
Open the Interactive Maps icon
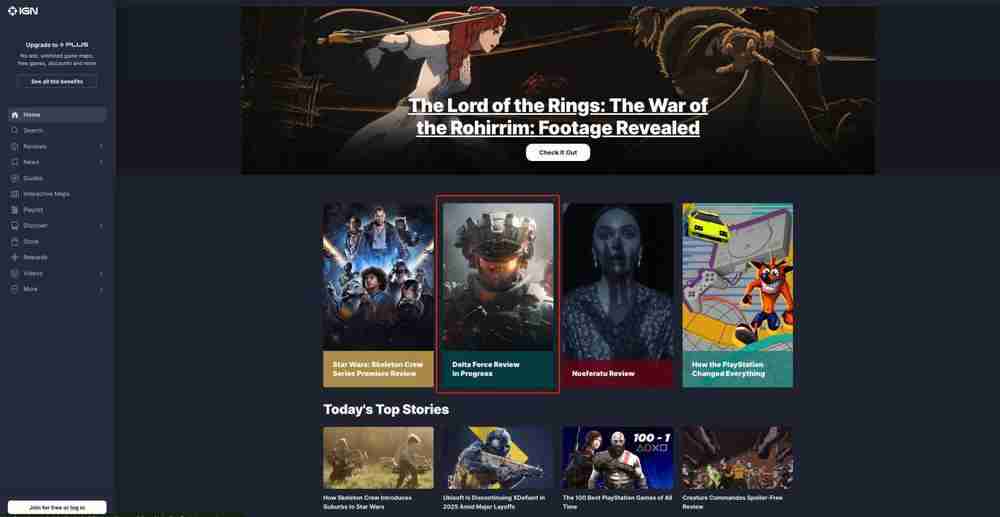click(15, 194)
